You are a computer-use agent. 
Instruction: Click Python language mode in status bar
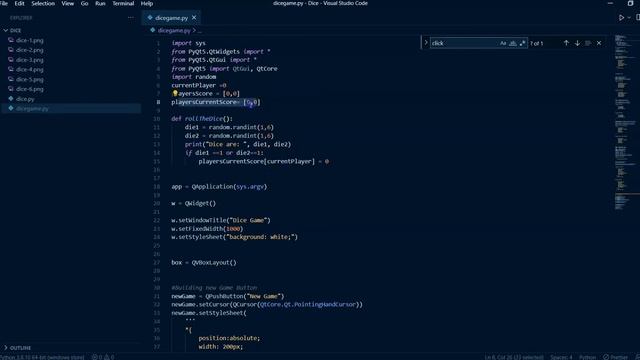coord(587,357)
